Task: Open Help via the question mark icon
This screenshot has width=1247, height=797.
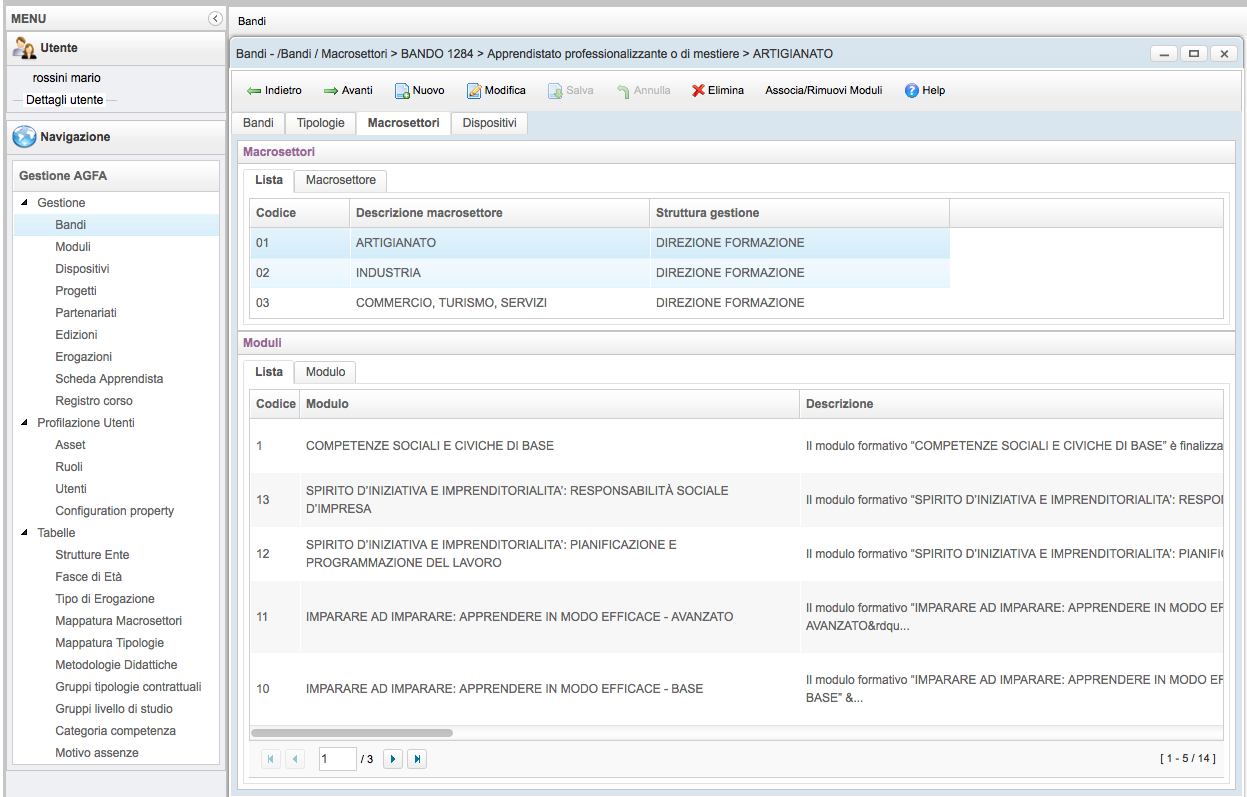Action: (911, 91)
